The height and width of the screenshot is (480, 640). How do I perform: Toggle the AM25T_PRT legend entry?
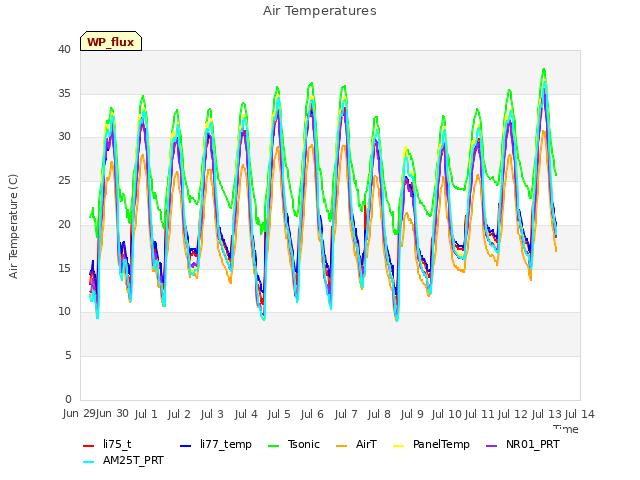[123, 461]
